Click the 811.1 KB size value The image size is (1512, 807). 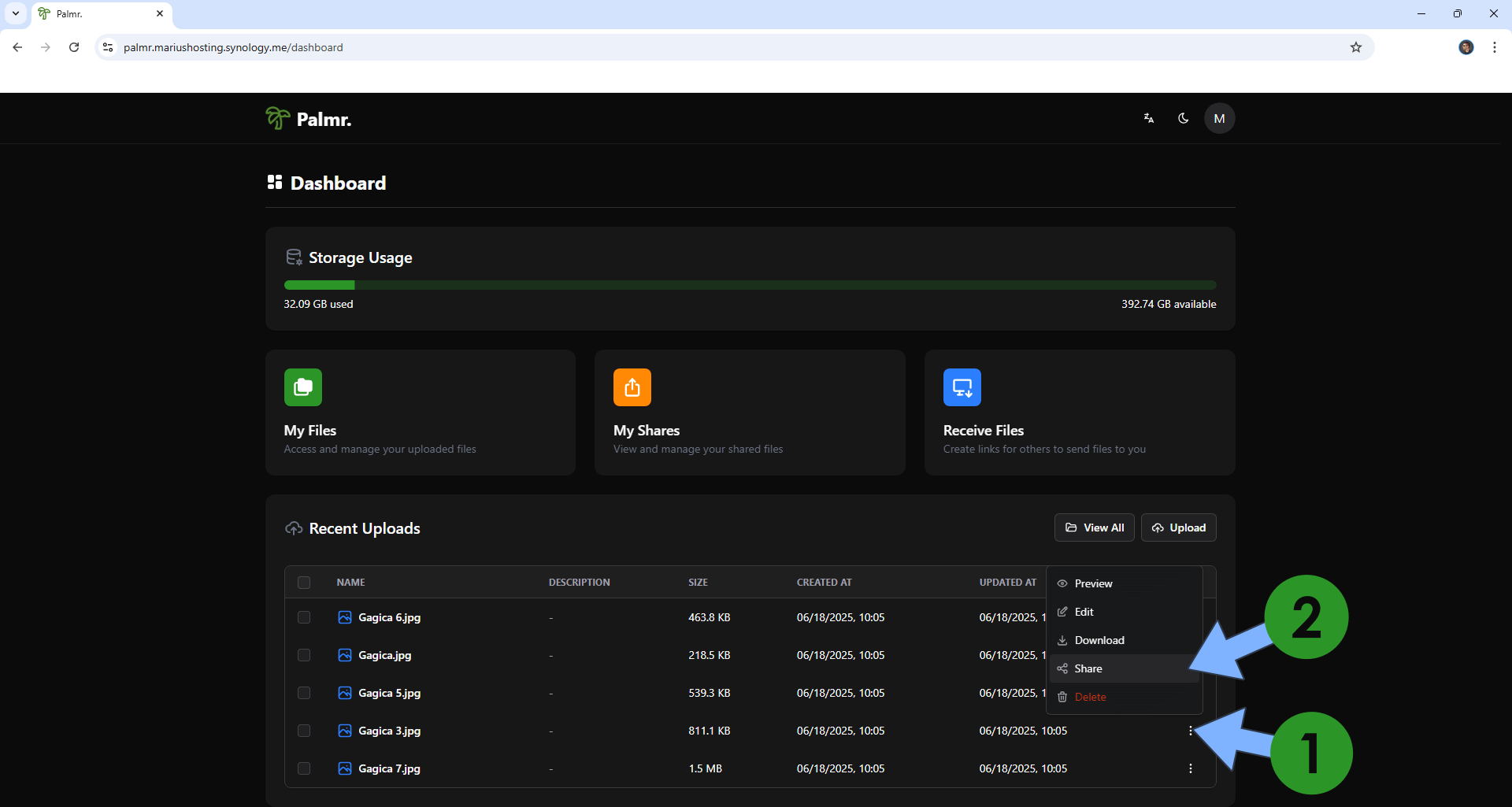pos(709,731)
